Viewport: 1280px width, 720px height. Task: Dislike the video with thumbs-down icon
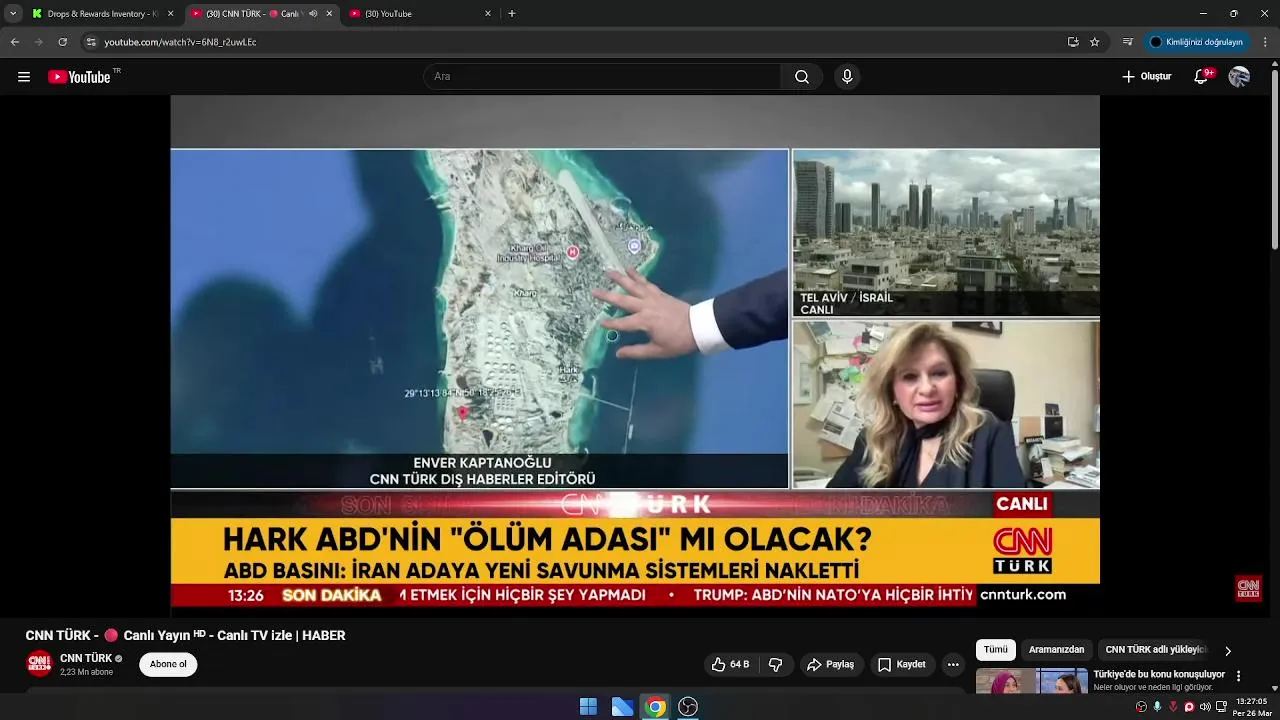coord(775,665)
